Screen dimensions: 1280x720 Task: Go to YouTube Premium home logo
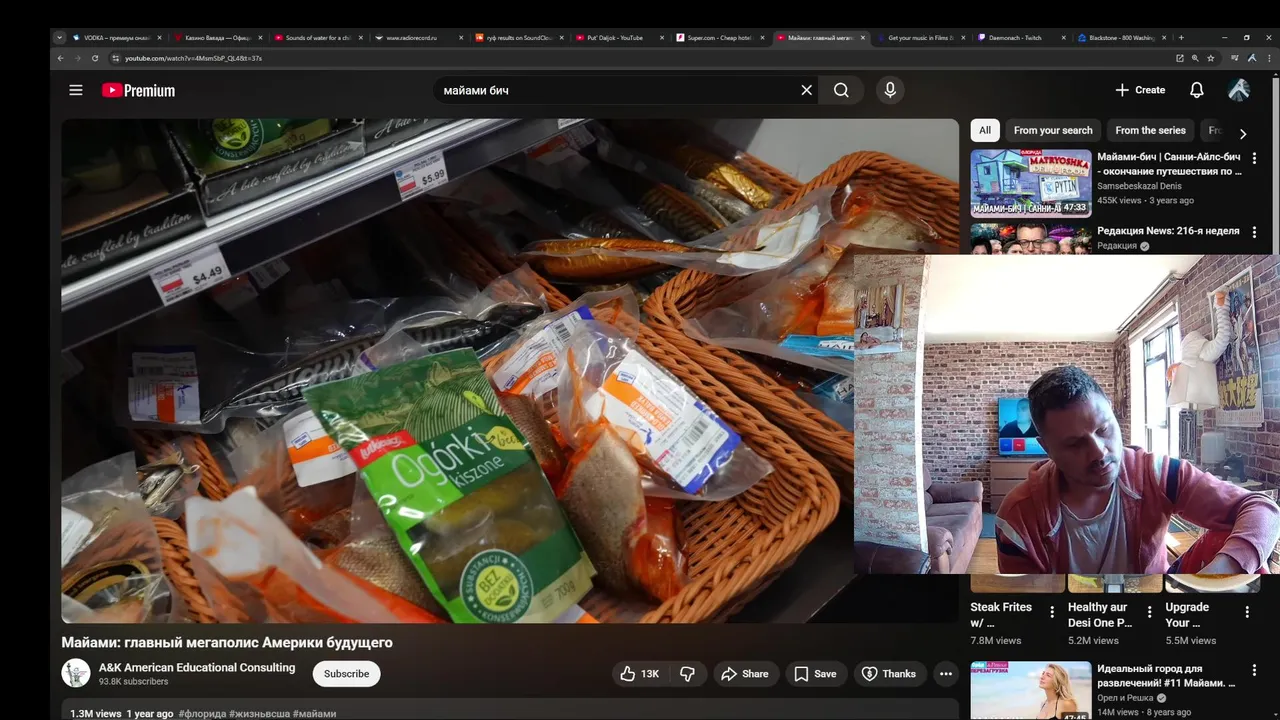138,90
